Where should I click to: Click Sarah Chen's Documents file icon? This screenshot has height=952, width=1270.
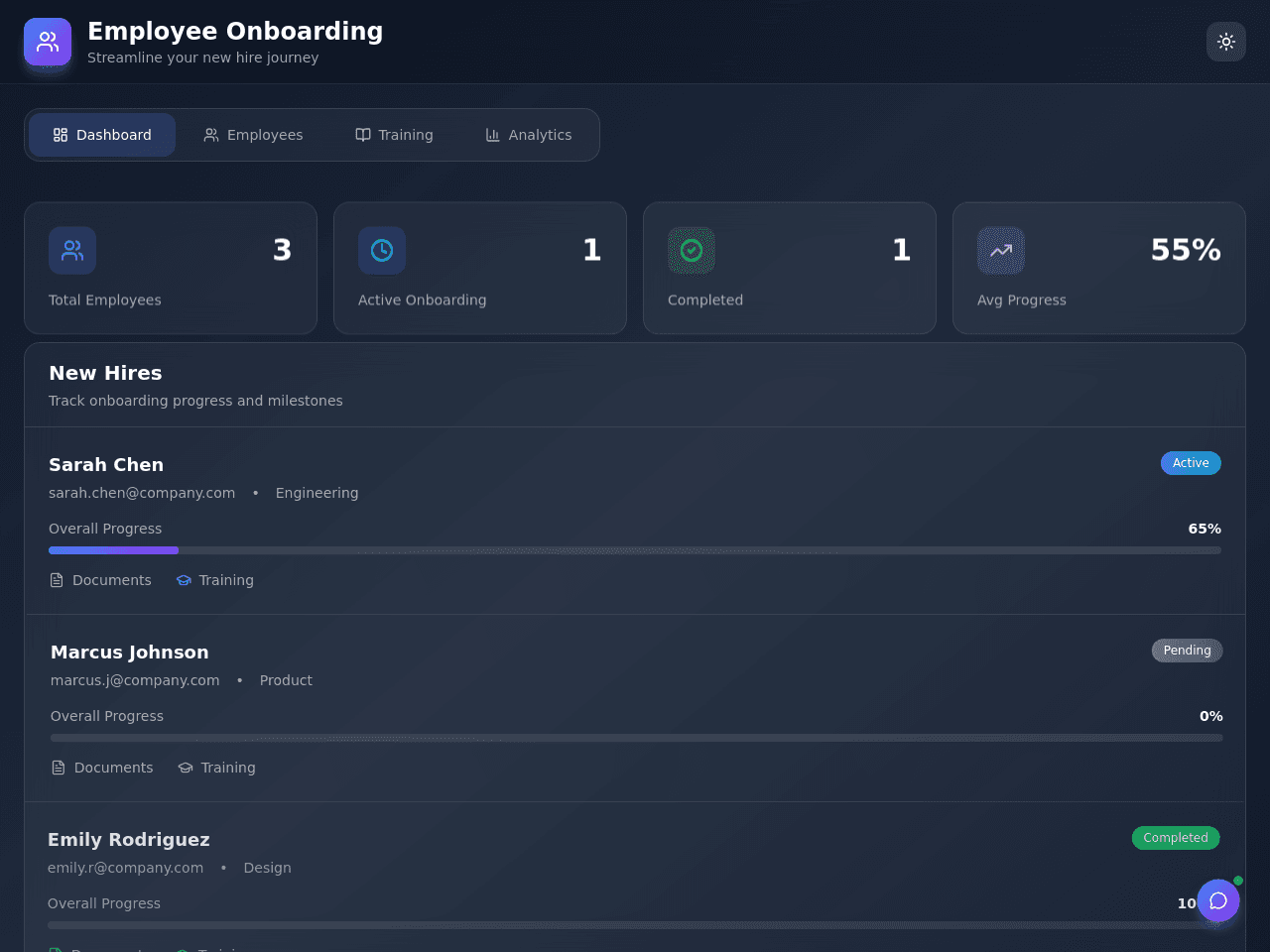click(x=57, y=580)
